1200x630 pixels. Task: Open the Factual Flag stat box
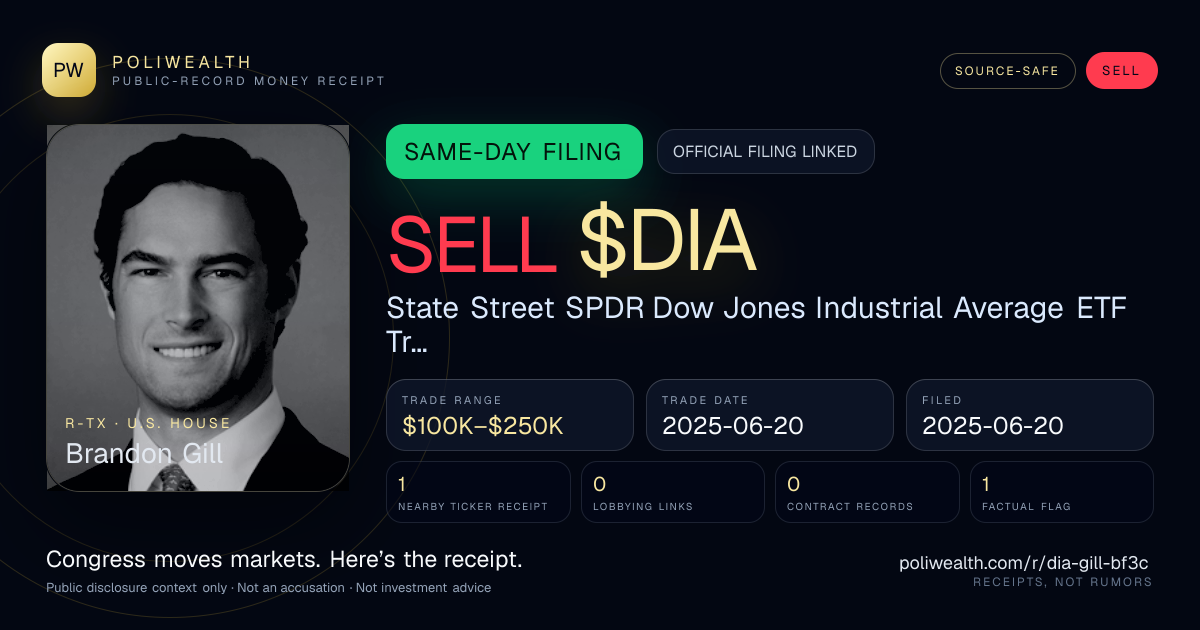[1061, 492]
